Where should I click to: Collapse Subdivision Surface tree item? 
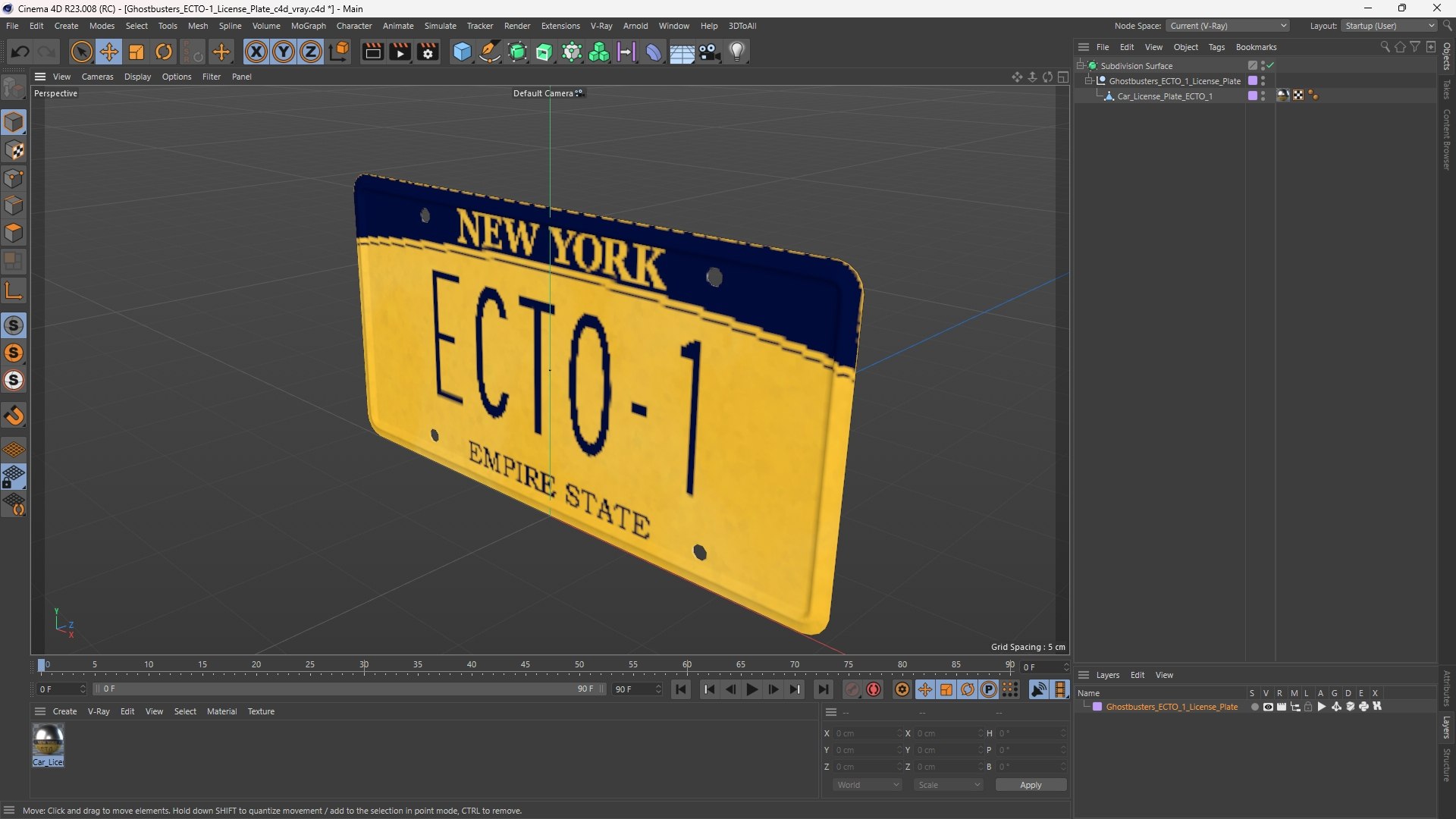pyautogui.click(x=1080, y=66)
